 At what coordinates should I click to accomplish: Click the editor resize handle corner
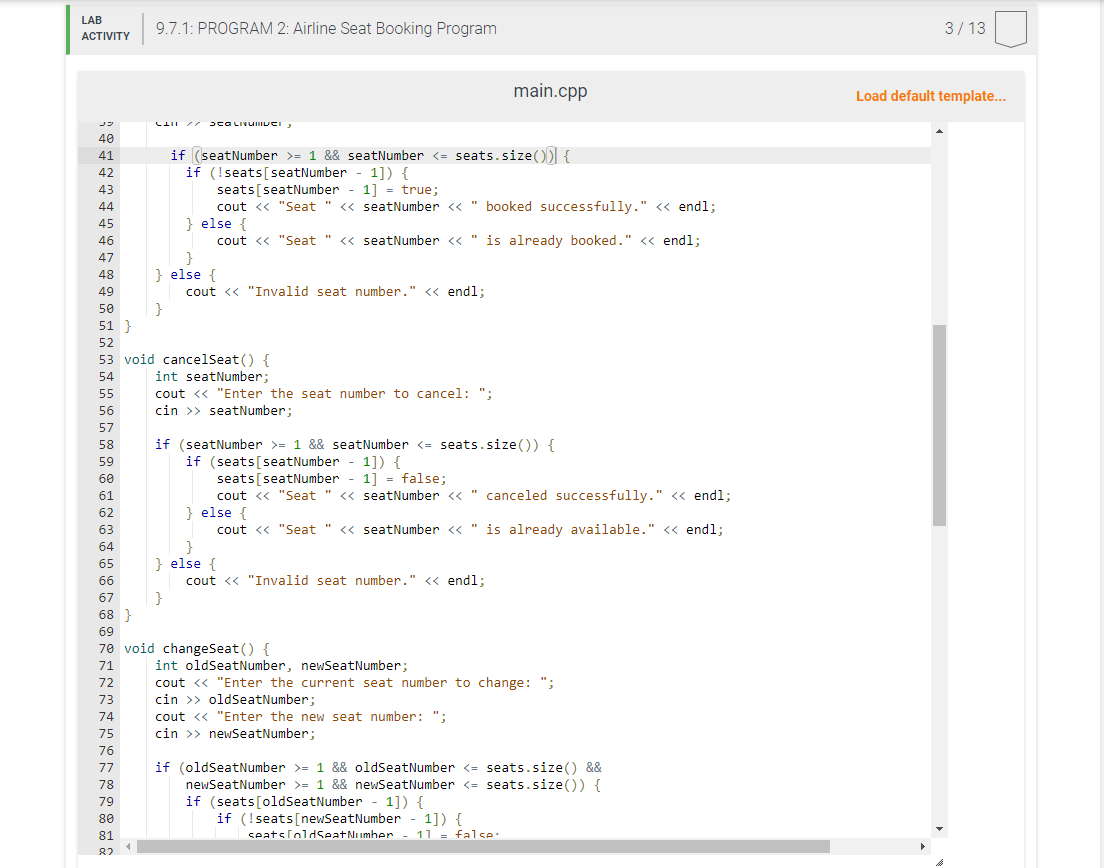939,862
